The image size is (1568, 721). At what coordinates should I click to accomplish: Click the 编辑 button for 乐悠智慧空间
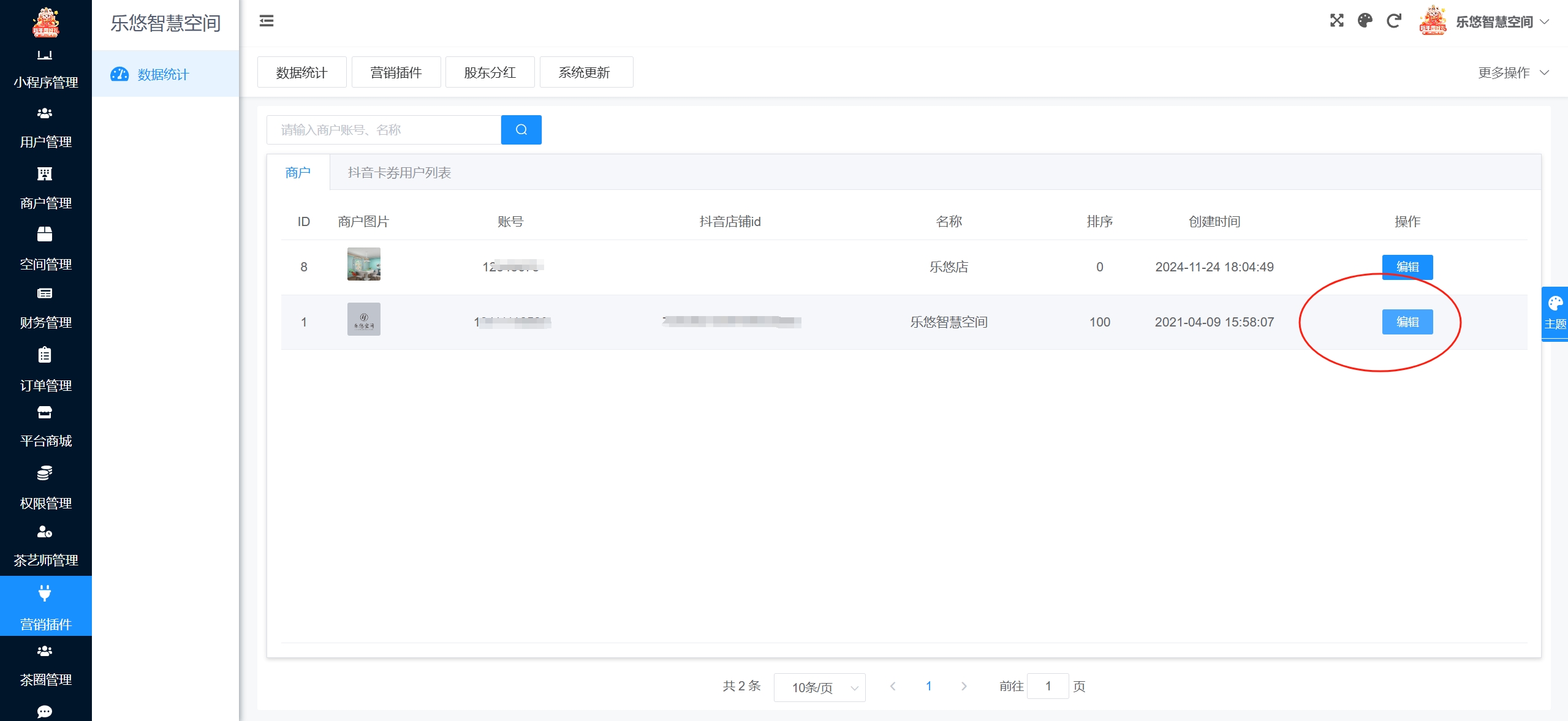1407,322
